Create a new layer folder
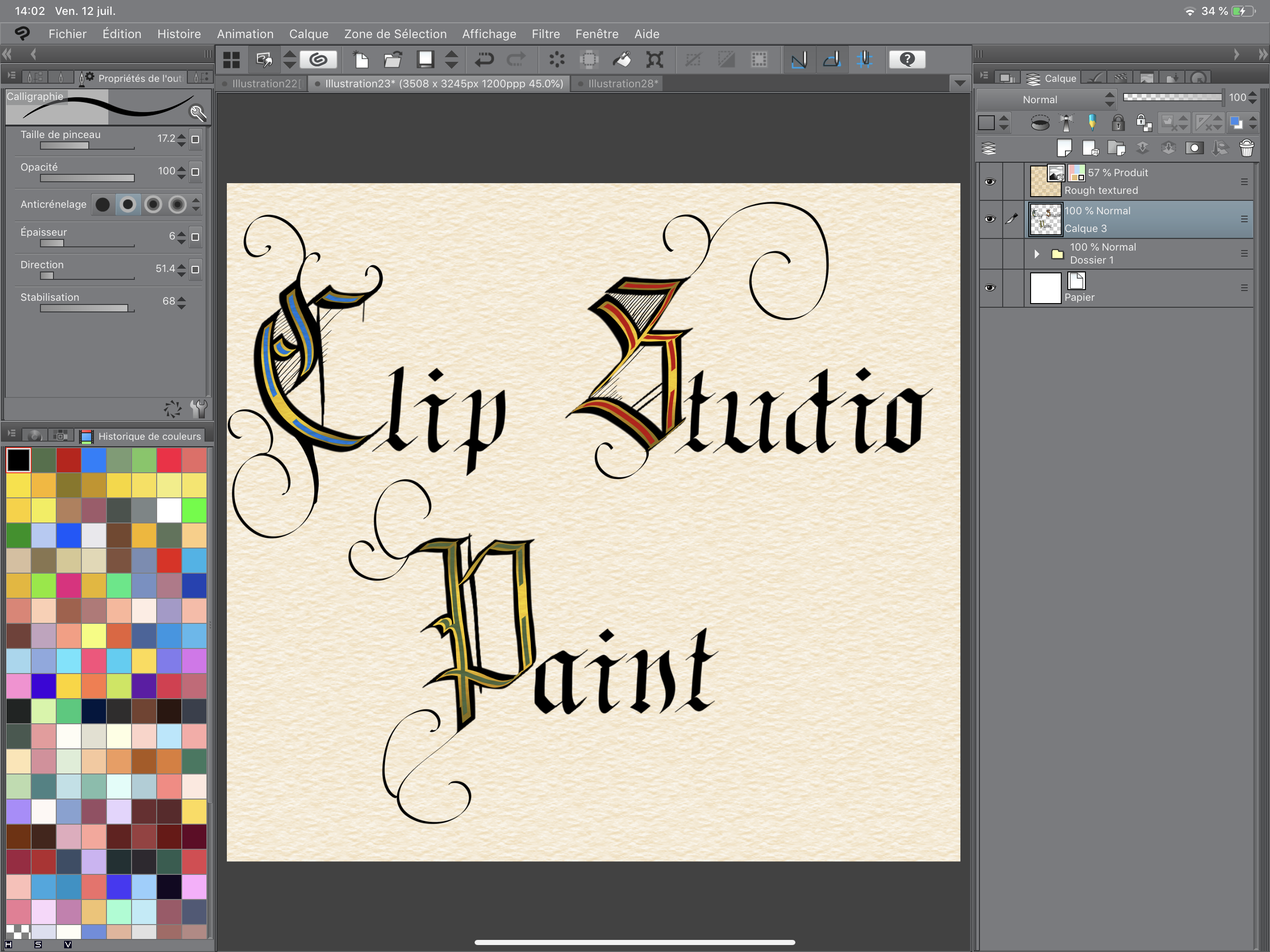The height and width of the screenshot is (952, 1270). 1116,148
